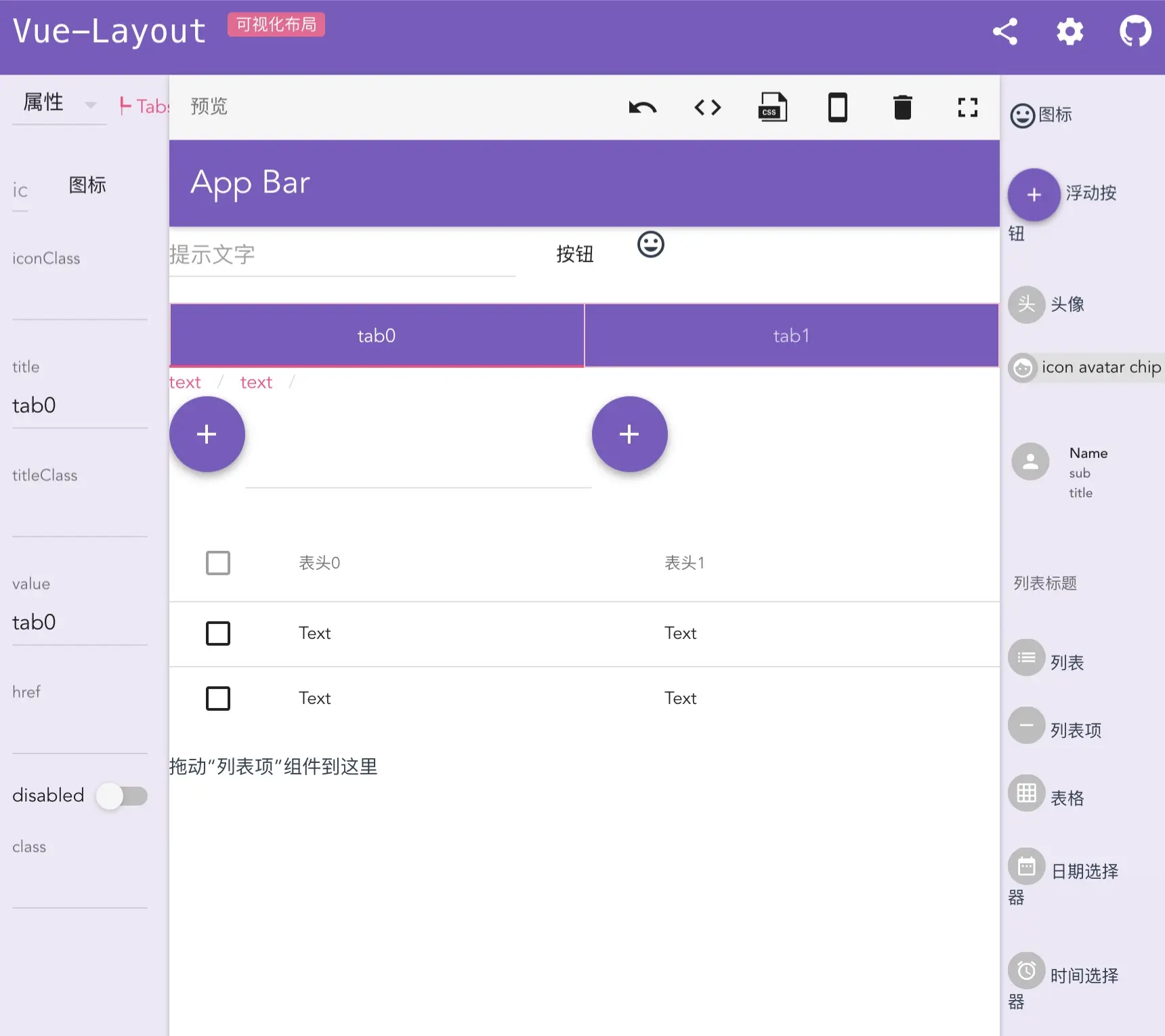Click the first text breadcrumb link
The width and height of the screenshot is (1165, 1036).
coord(184,381)
